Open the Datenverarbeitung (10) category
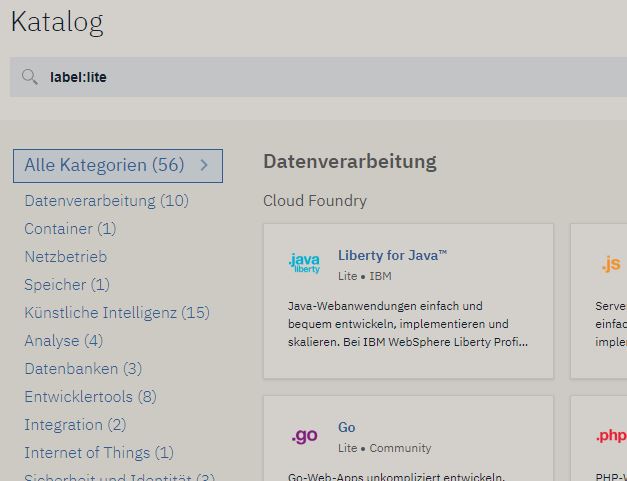The height and width of the screenshot is (481, 627). [x=106, y=200]
